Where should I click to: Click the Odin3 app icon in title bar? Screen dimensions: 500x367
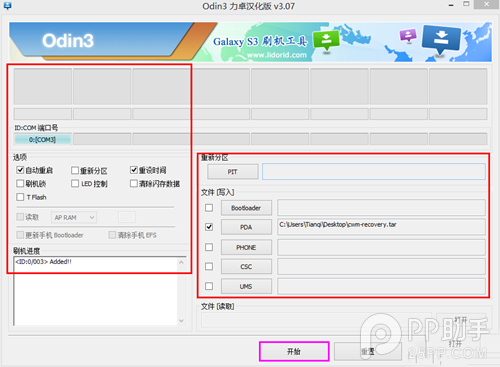(7, 5)
